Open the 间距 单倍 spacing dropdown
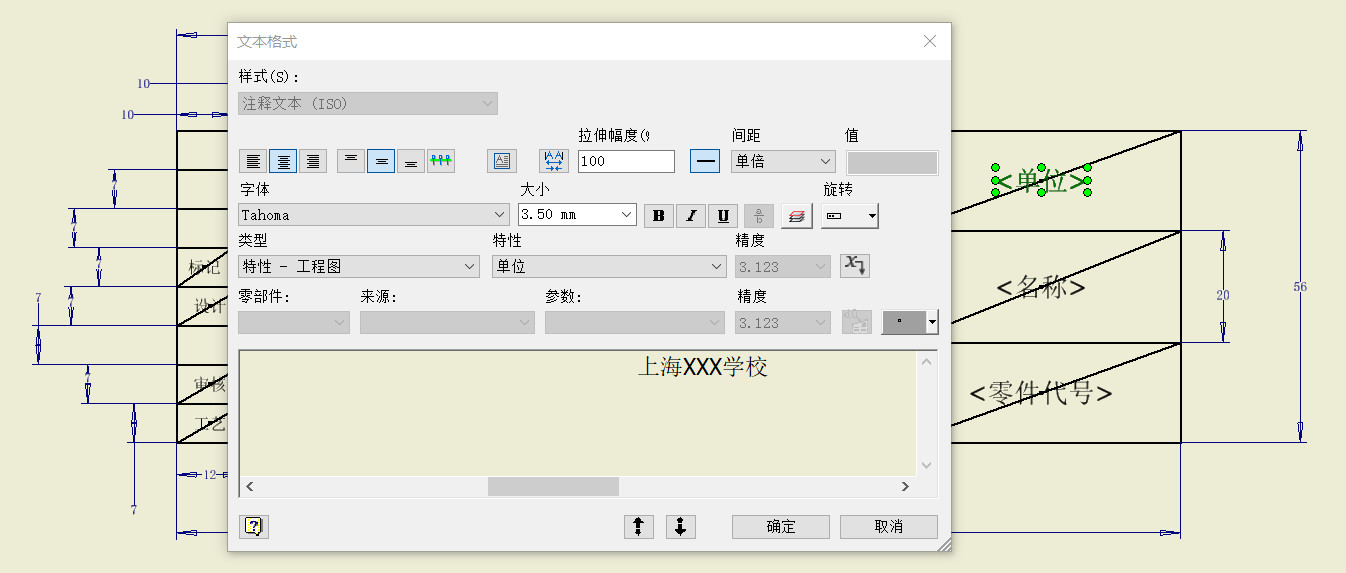1346x573 pixels. pos(783,161)
